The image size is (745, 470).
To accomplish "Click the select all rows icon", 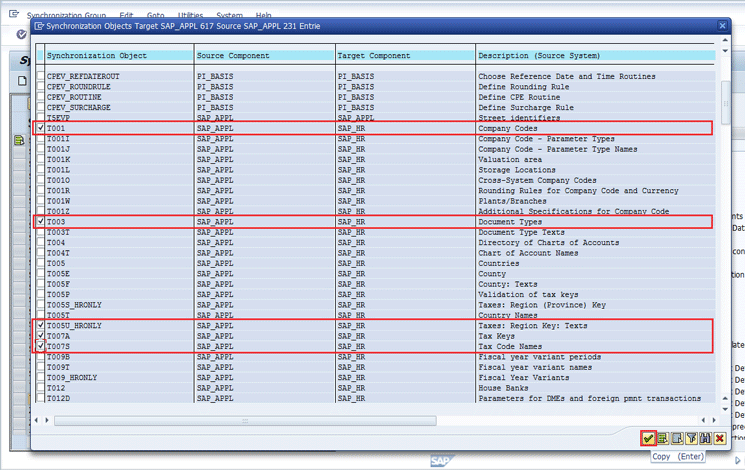I will tap(663, 438).
